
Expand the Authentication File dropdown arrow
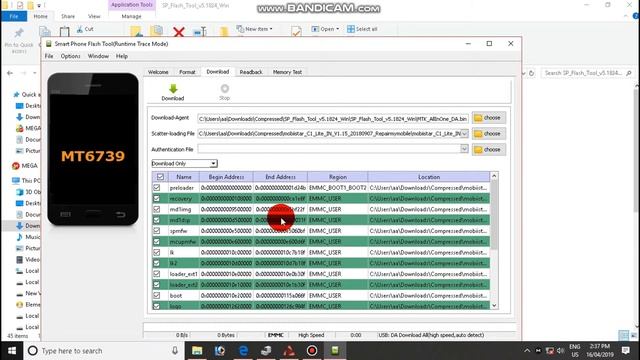464,149
